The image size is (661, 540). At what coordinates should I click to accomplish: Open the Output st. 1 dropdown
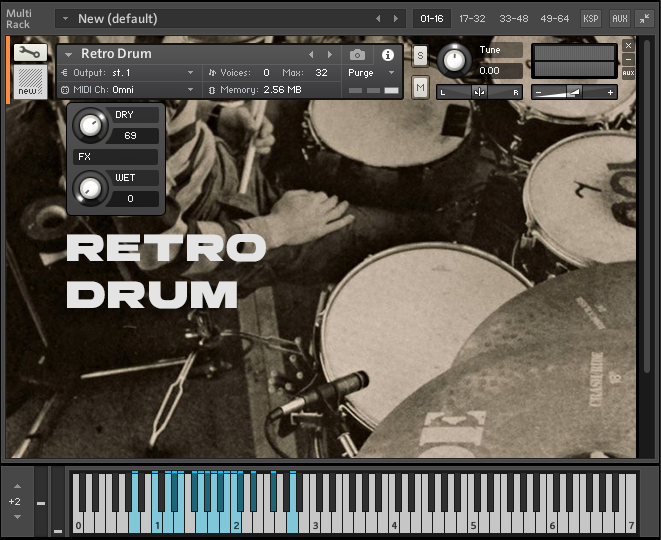(129, 73)
